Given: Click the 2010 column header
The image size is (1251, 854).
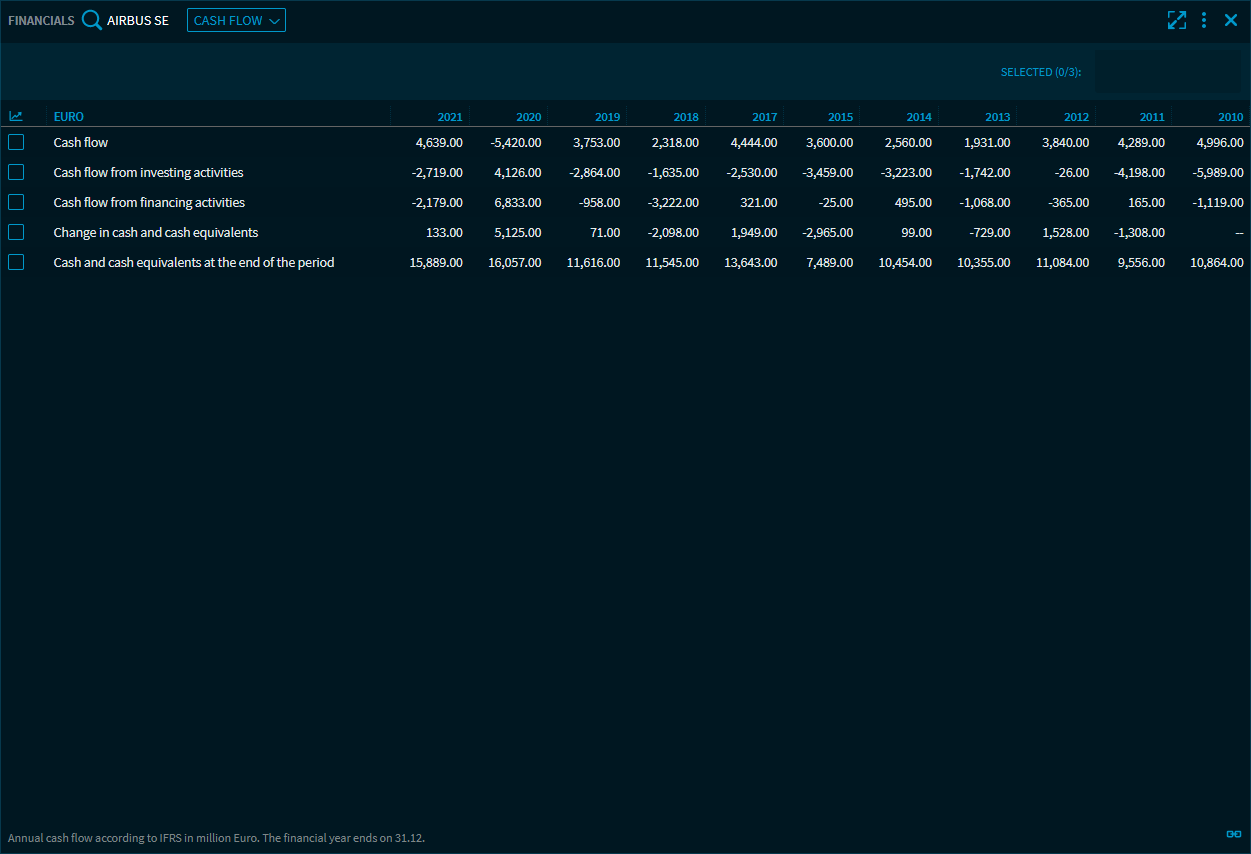Looking at the screenshot, I should coord(1230,117).
